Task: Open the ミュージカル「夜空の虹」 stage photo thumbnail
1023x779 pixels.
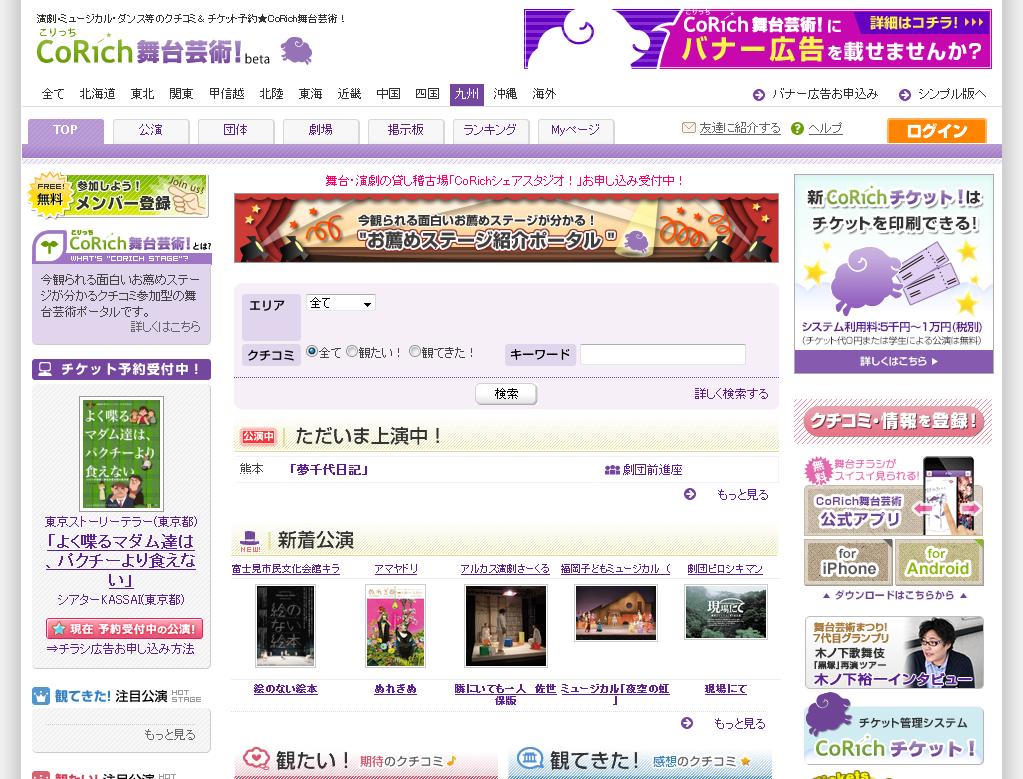Action: point(616,612)
